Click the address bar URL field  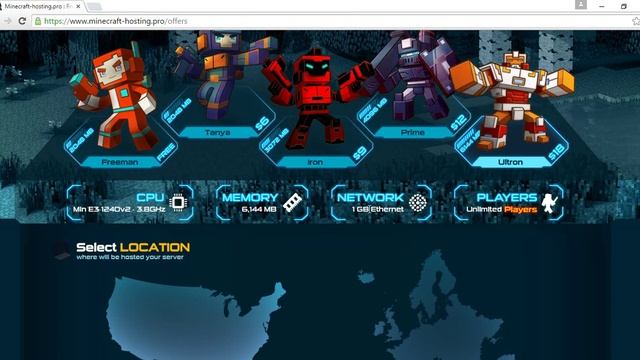click(331, 21)
